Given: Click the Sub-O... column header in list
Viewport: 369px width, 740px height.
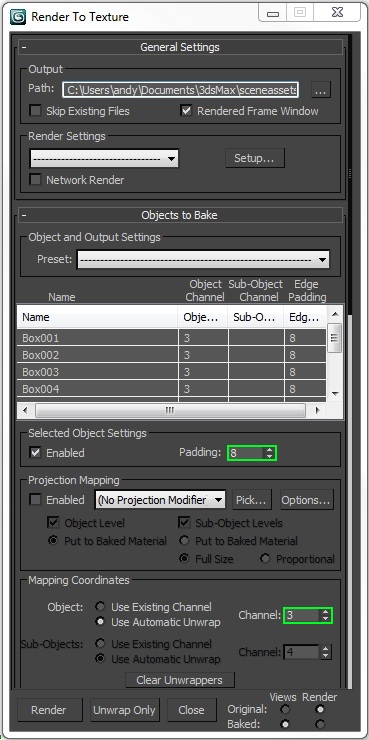Looking at the screenshot, I should pyautogui.click(x=256, y=317).
